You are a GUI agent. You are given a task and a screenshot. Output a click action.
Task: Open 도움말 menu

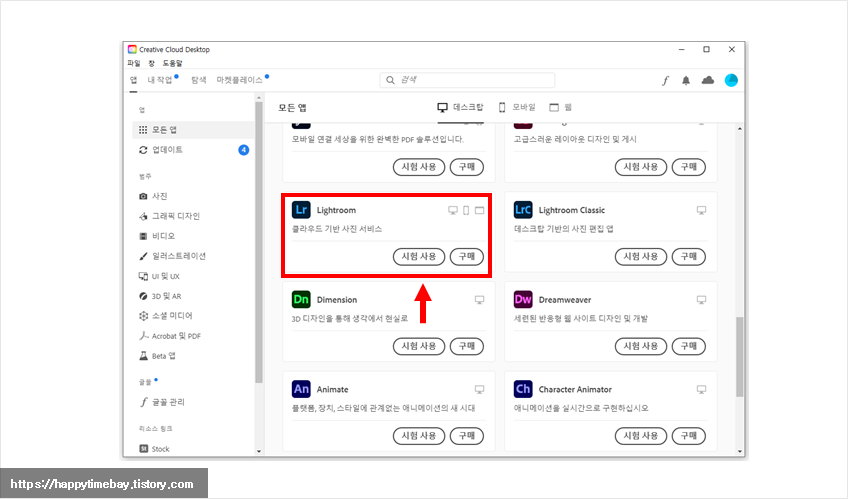(173, 63)
